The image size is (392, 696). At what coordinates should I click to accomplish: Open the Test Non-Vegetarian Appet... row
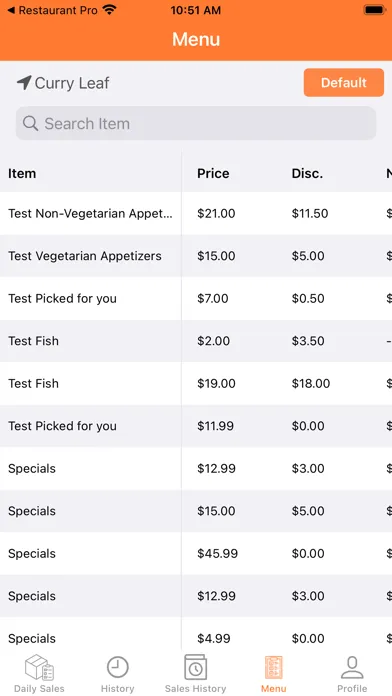[x=196, y=214]
